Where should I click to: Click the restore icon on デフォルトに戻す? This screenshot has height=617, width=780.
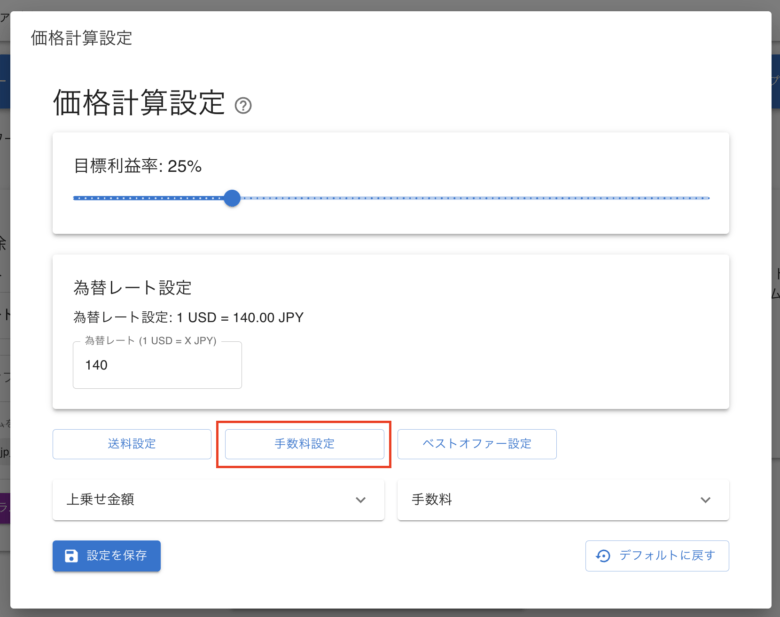pos(603,556)
